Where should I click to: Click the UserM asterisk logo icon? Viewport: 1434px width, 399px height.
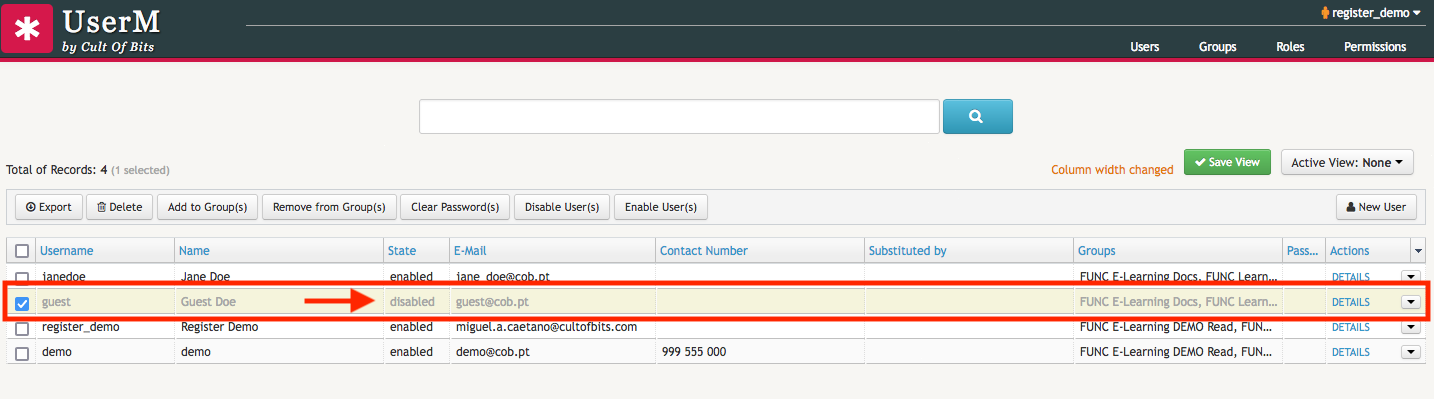click(x=27, y=27)
